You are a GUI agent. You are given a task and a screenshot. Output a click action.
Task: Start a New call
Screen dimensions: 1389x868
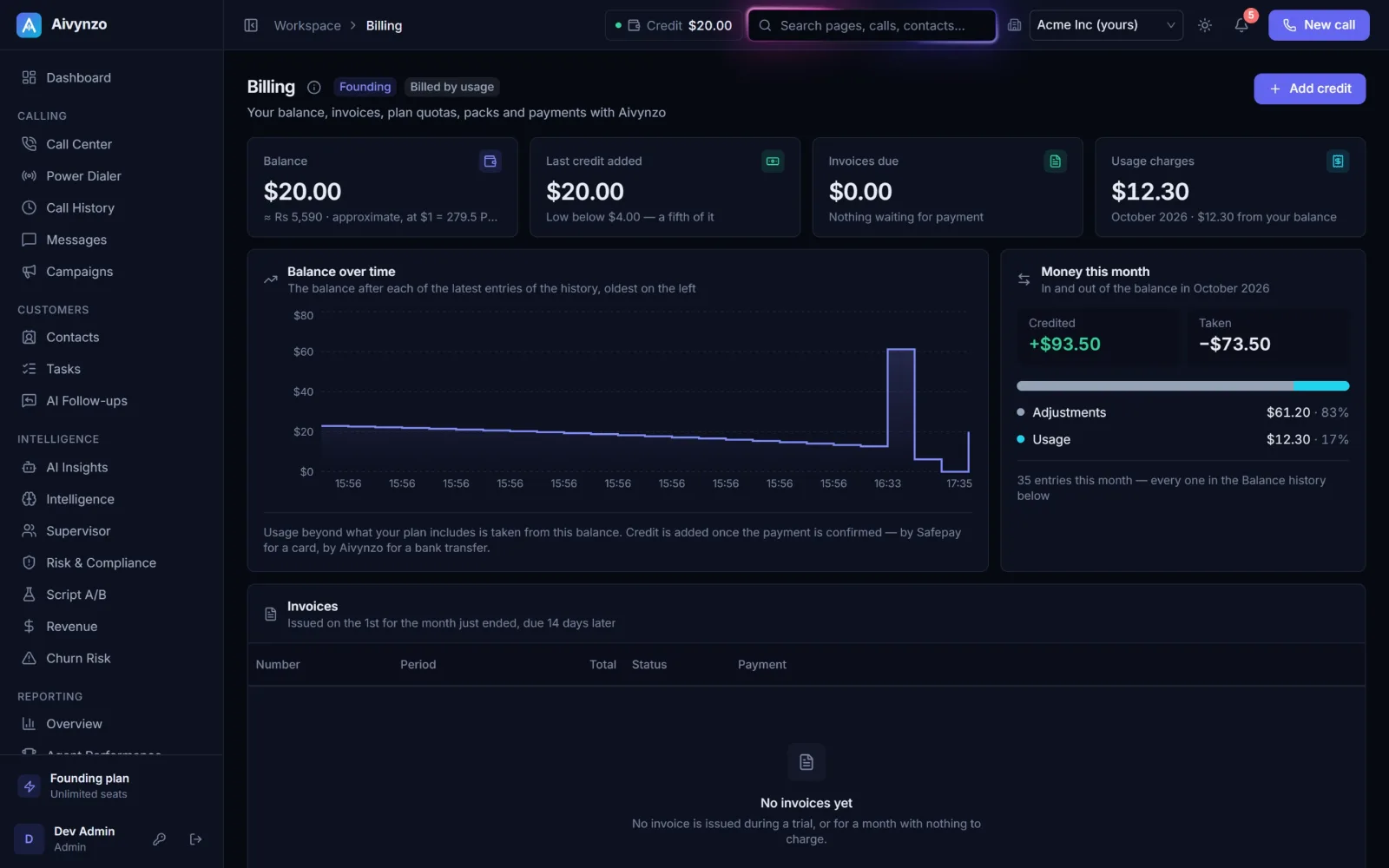(1319, 25)
